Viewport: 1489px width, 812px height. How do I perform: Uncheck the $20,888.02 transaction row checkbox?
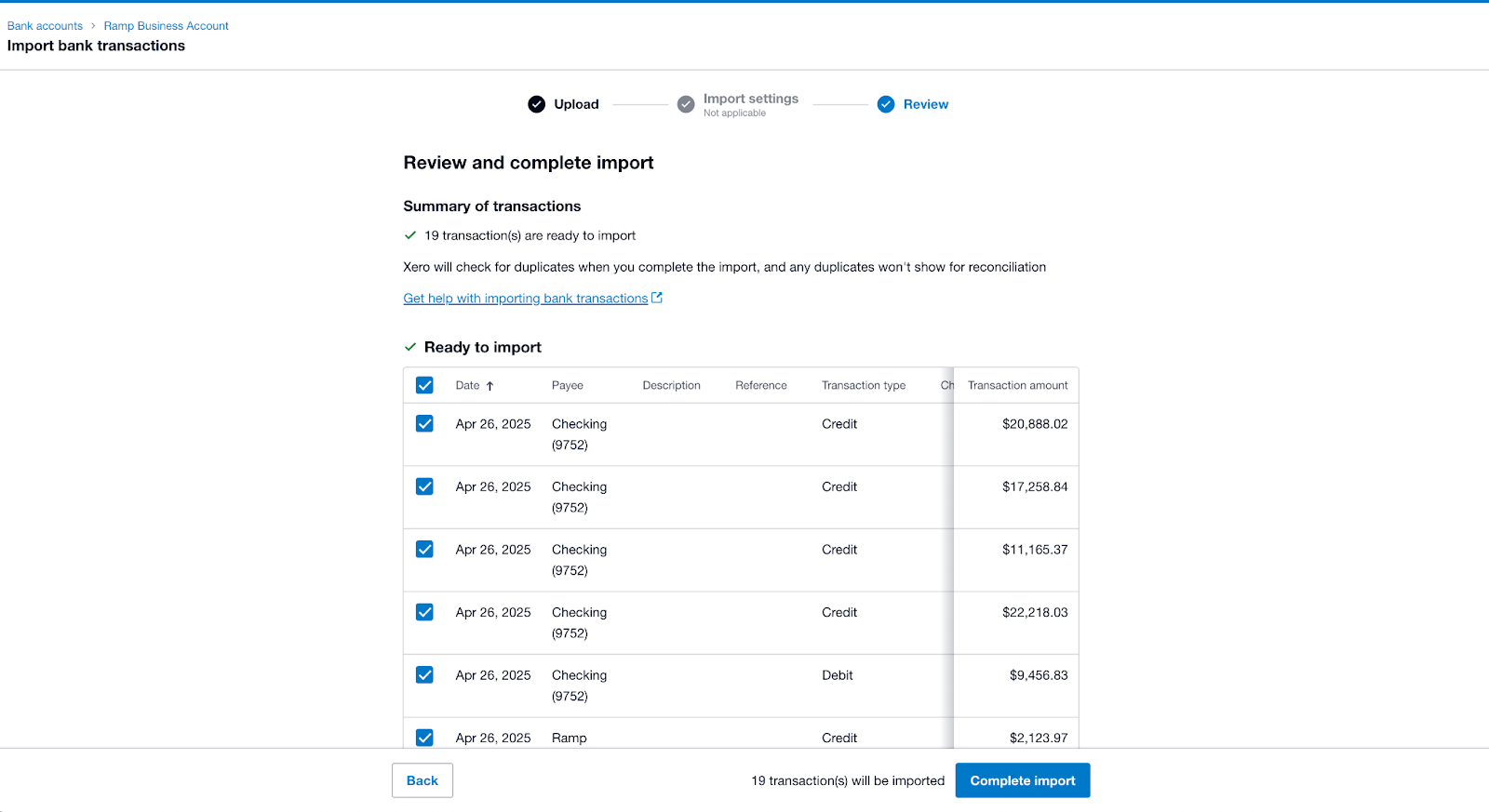(424, 423)
